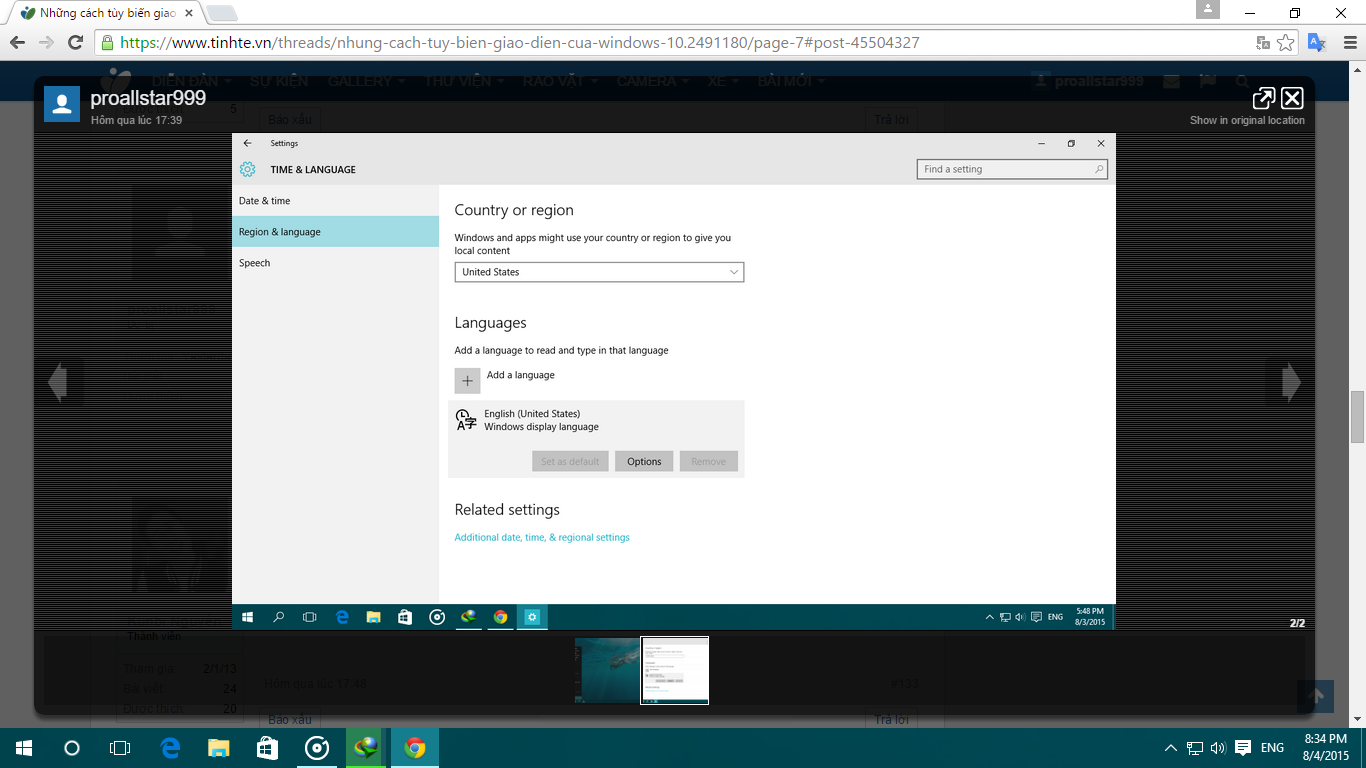This screenshot has height=768, width=1366.
Task: Close the image lightbox viewer
Action: coord(1292,98)
